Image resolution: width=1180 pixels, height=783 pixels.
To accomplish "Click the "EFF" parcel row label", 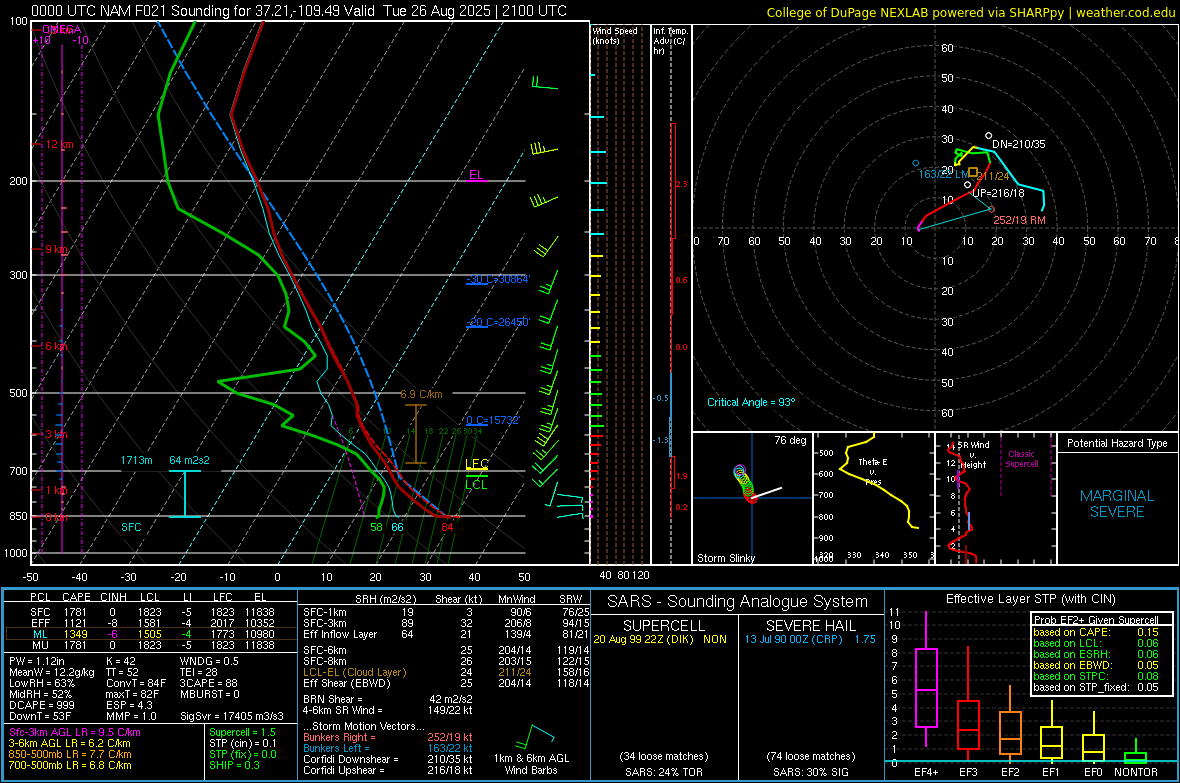I will point(40,623).
